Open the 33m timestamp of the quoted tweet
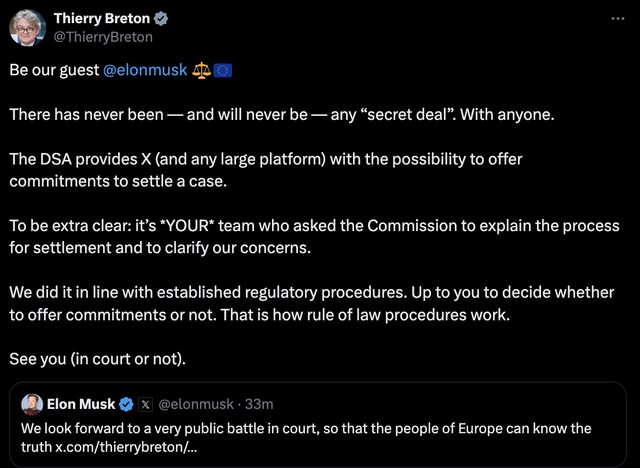This screenshot has width=640, height=468. pos(259,404)
